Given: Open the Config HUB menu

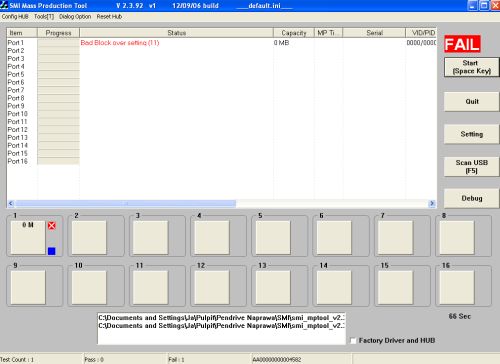Looking at the screenshot, I should tap(15, 16).
